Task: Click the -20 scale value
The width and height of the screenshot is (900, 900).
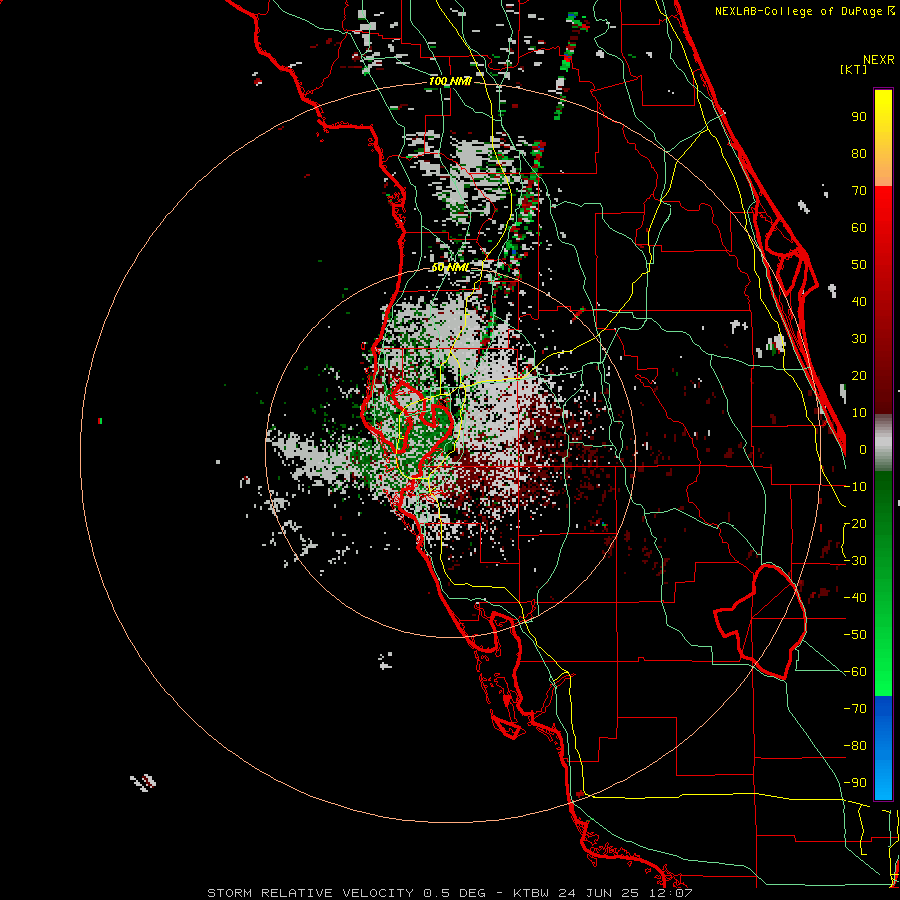Action: click(x=855, y=524)
